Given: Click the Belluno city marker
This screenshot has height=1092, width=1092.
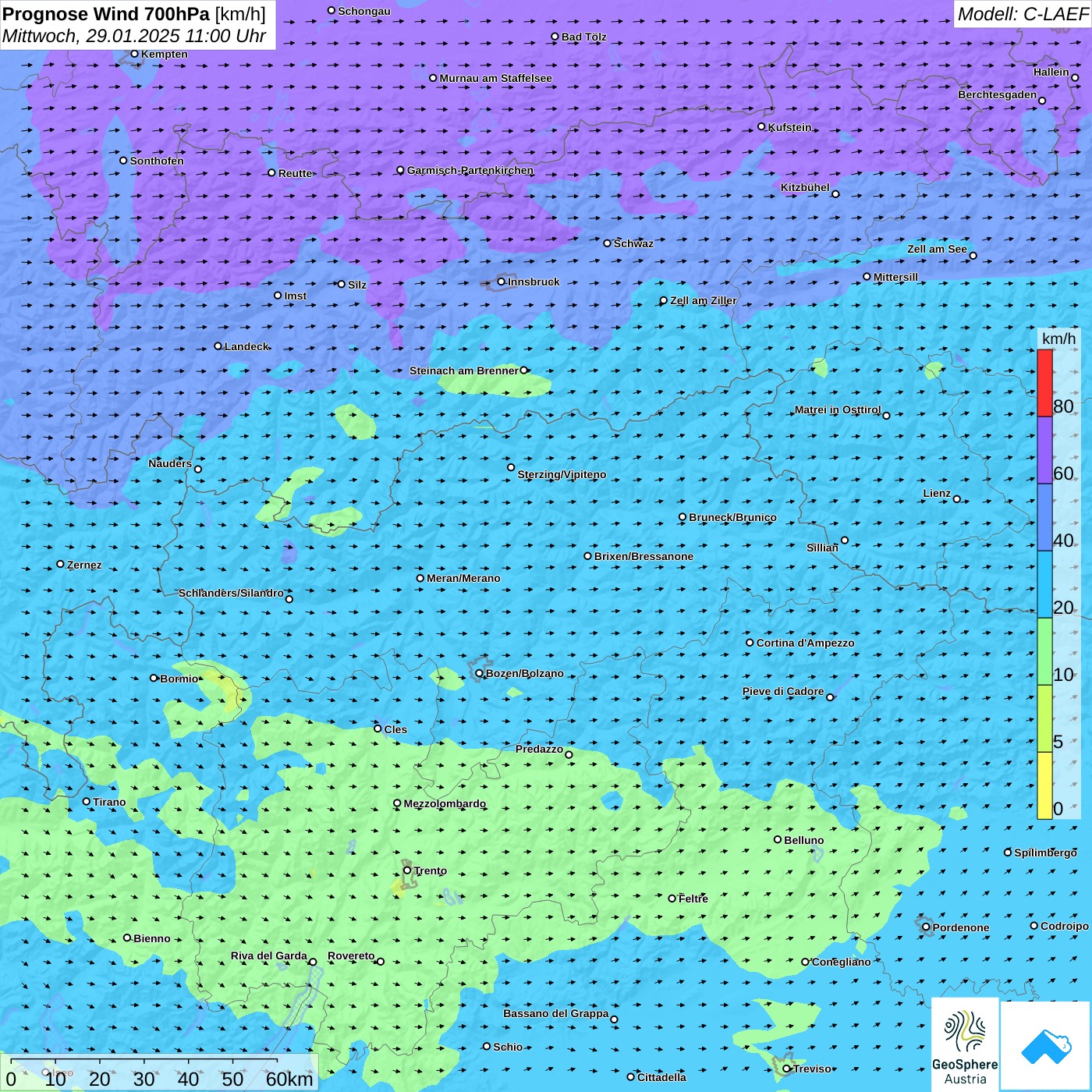Looking at the screenshot, I should 778,839.
